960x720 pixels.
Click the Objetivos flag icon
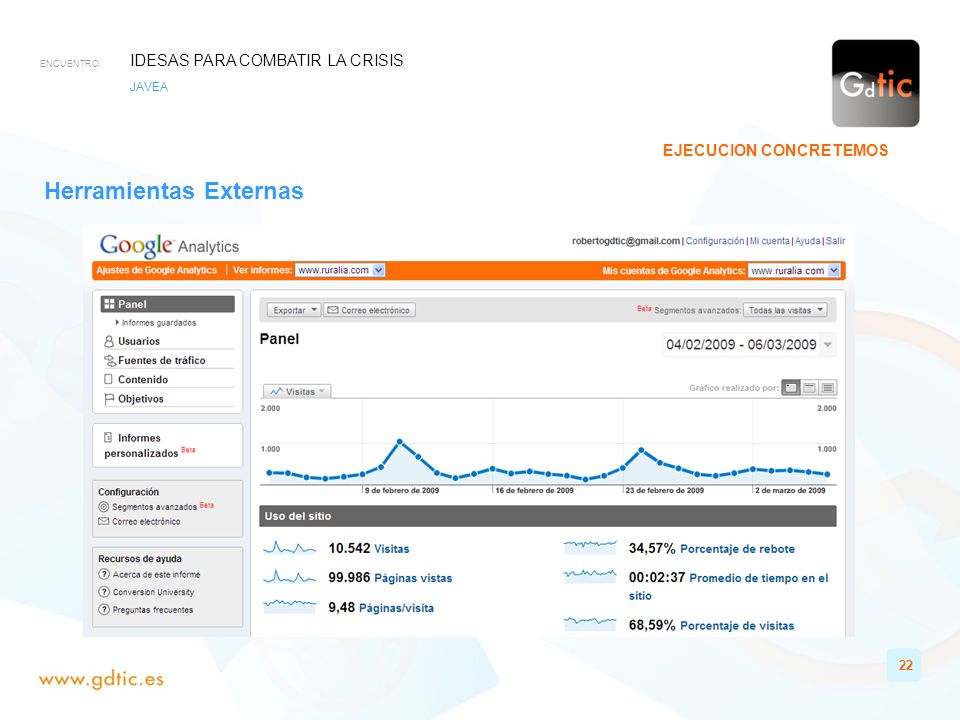[109, 399]
